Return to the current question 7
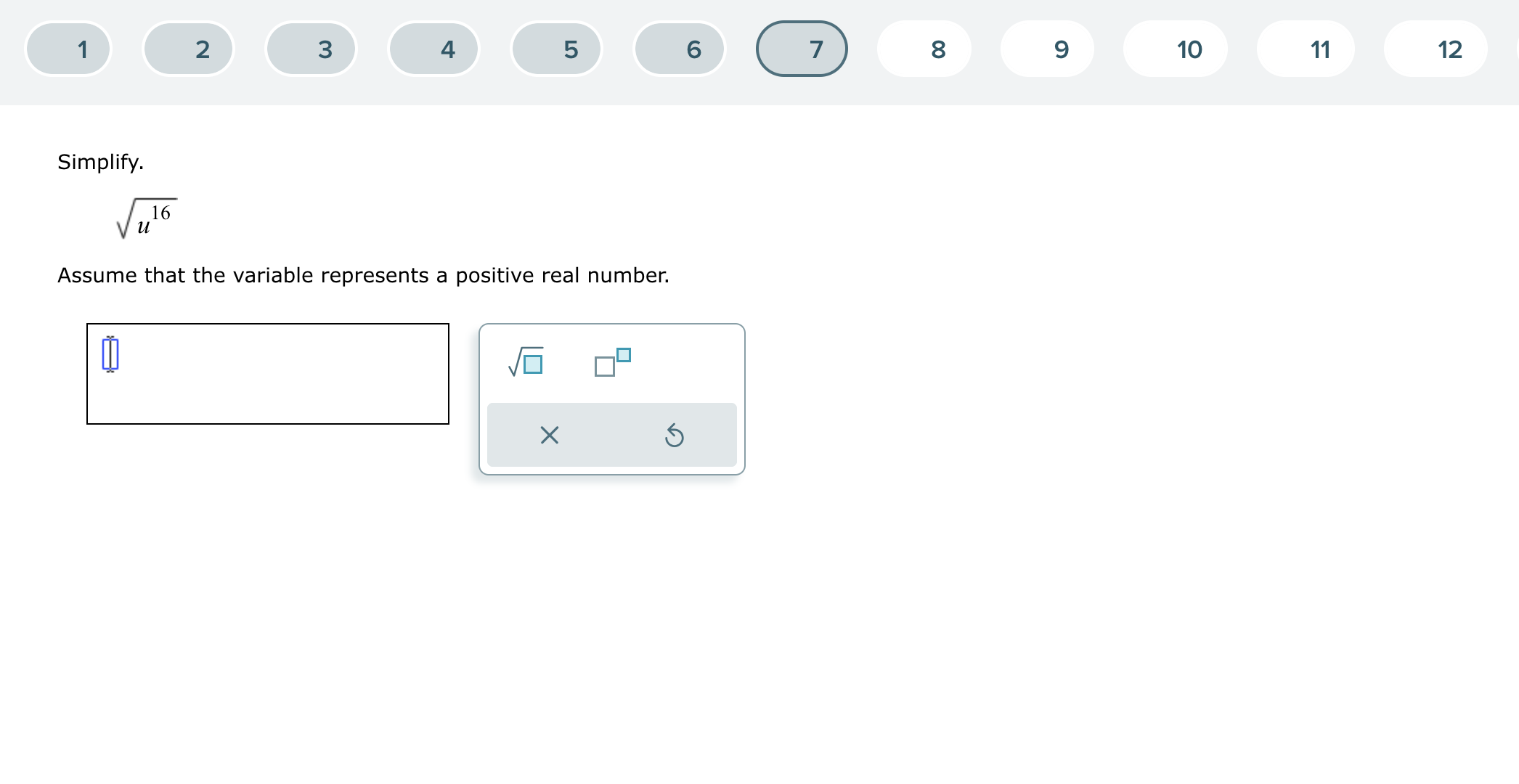This screenshot has height=784, width=1519. pyautogui.click(x=815, y=48)
